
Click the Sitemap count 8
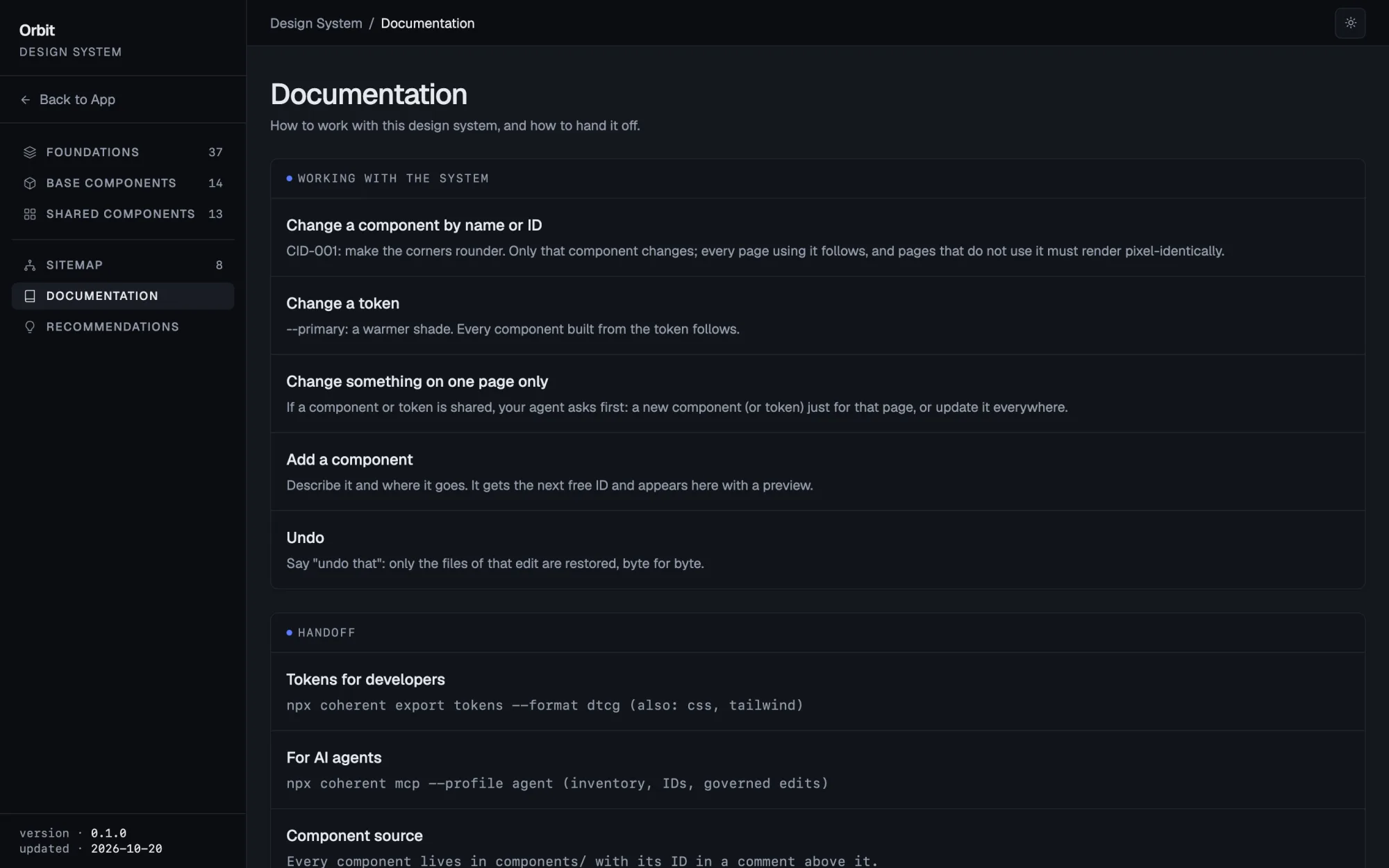pyautogui.click(x=219, y=265)
